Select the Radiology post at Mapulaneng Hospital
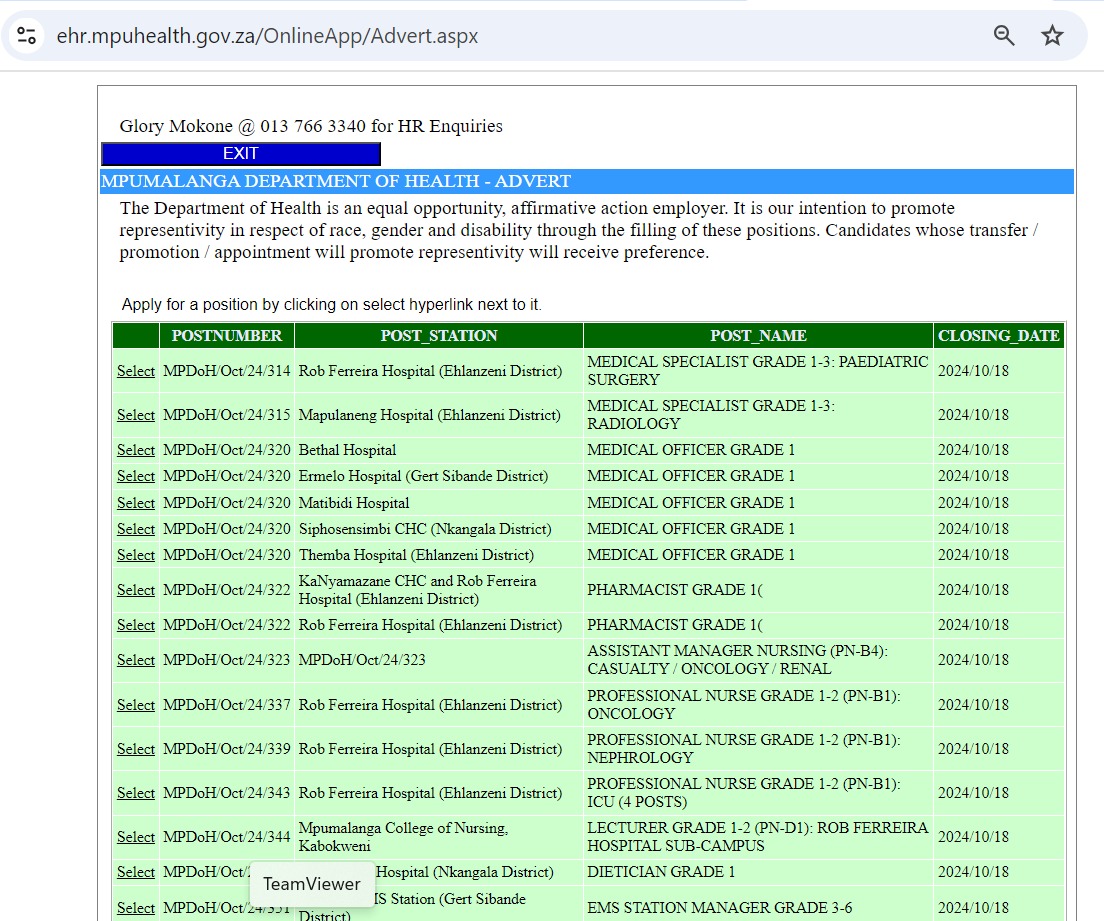1104x921 pixels. pyautogui.click(x=136, y=415)
